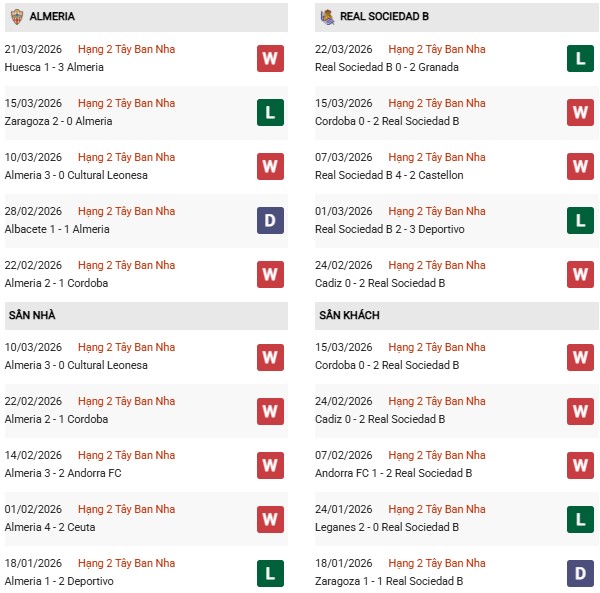This screenshot has height=593, width=600.
Task: Click the L badge for Real Sociedad B 0 - 2 Granada
Action: [580, 59]
